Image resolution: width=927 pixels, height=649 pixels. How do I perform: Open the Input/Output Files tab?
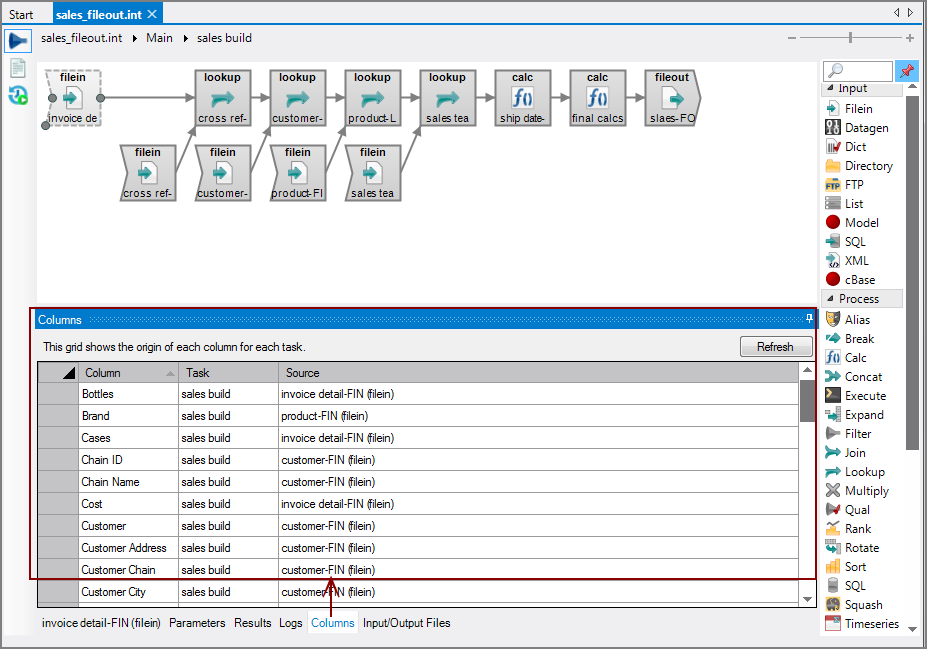tap(406, 623)
